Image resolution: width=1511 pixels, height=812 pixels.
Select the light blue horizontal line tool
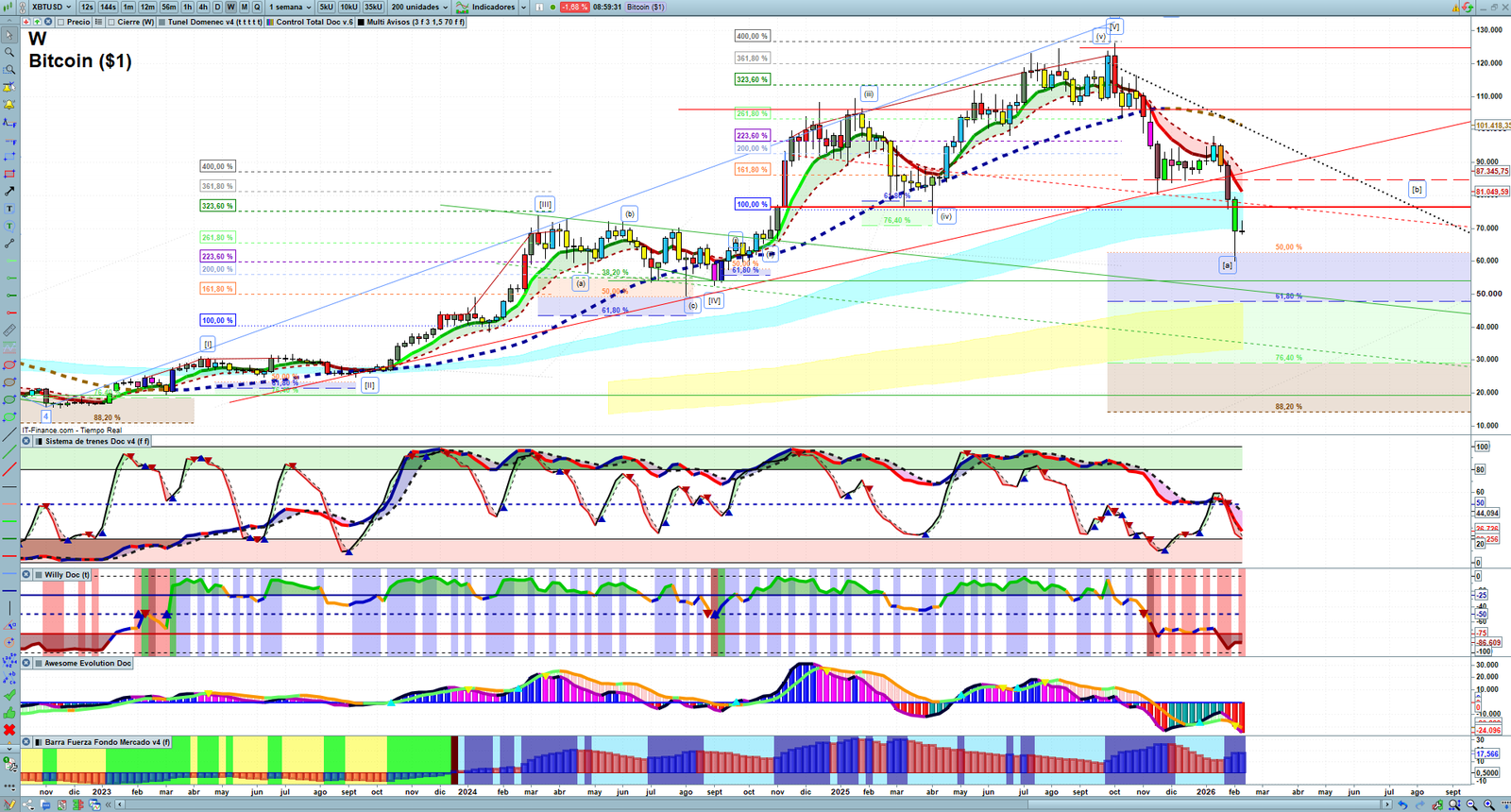point(9,573)
